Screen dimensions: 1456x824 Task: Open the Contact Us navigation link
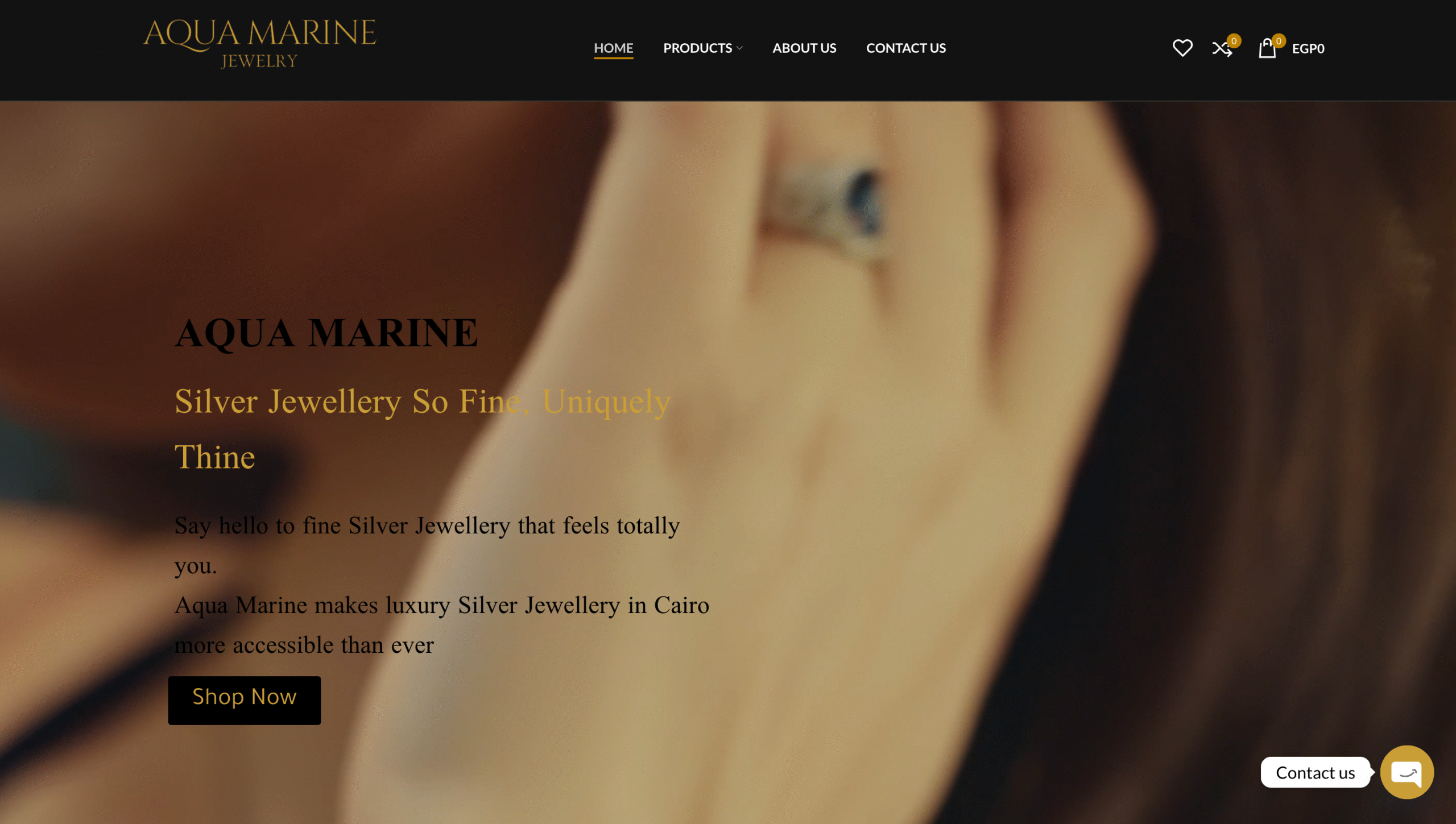click(x=906, y=48)
